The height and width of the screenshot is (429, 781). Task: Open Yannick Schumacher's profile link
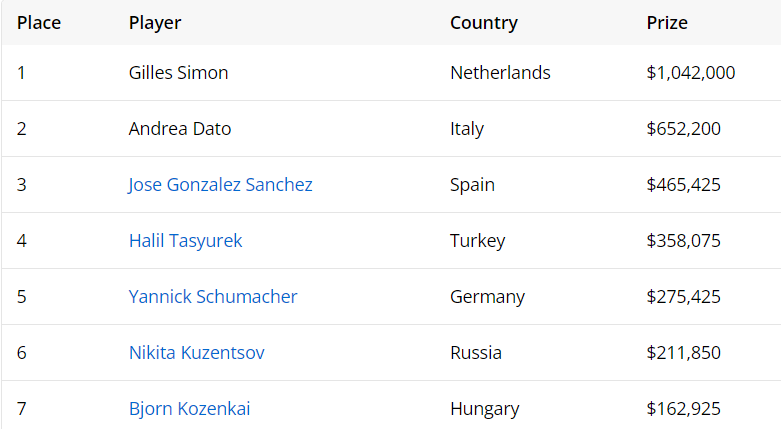pos(212,297)
